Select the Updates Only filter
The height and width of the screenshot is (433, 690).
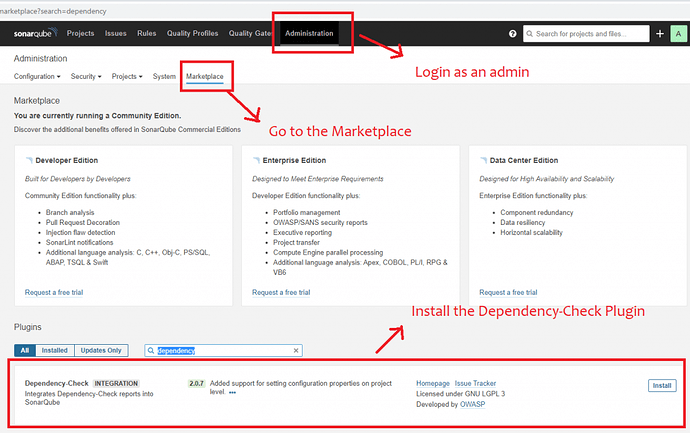100,351
